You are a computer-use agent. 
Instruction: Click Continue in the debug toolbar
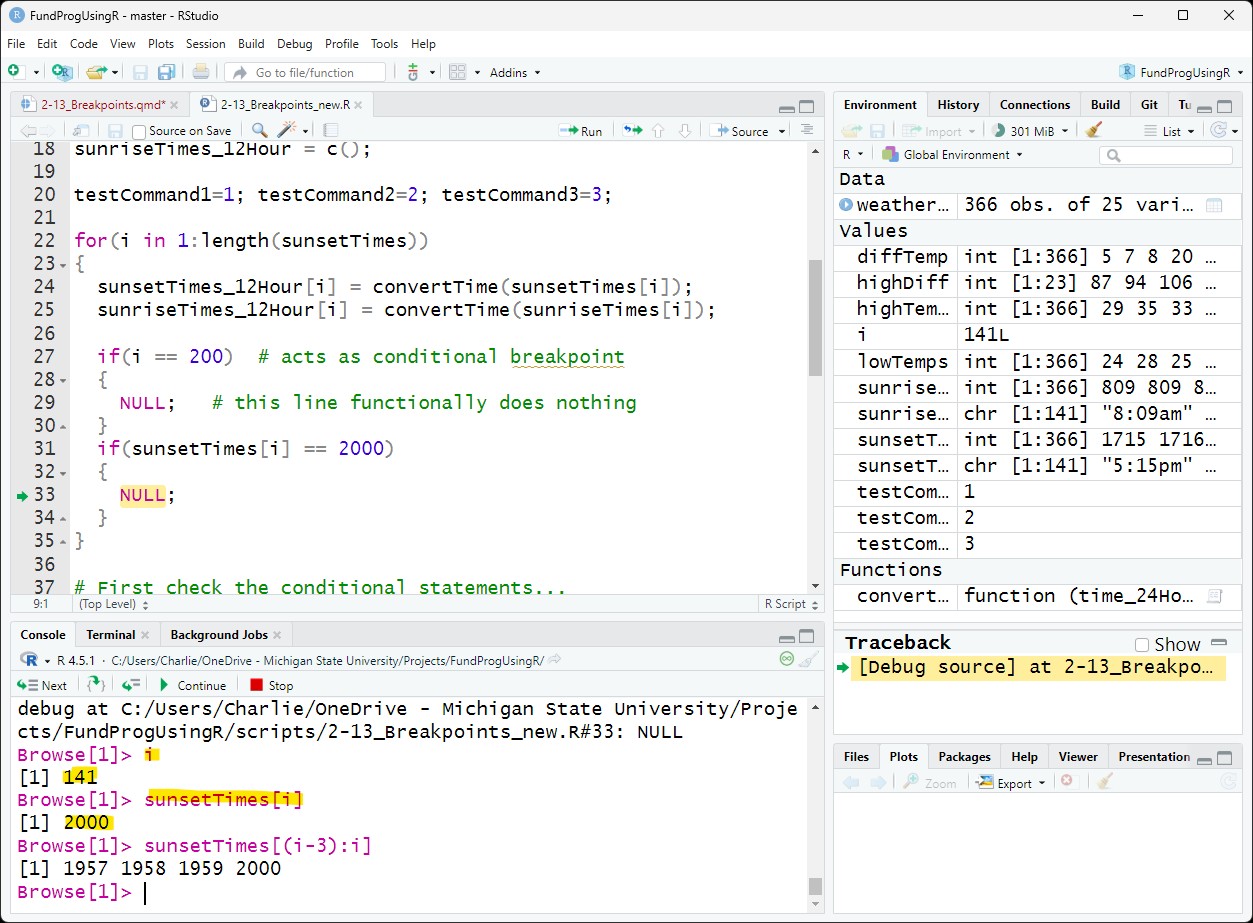(x=192, y=685)
